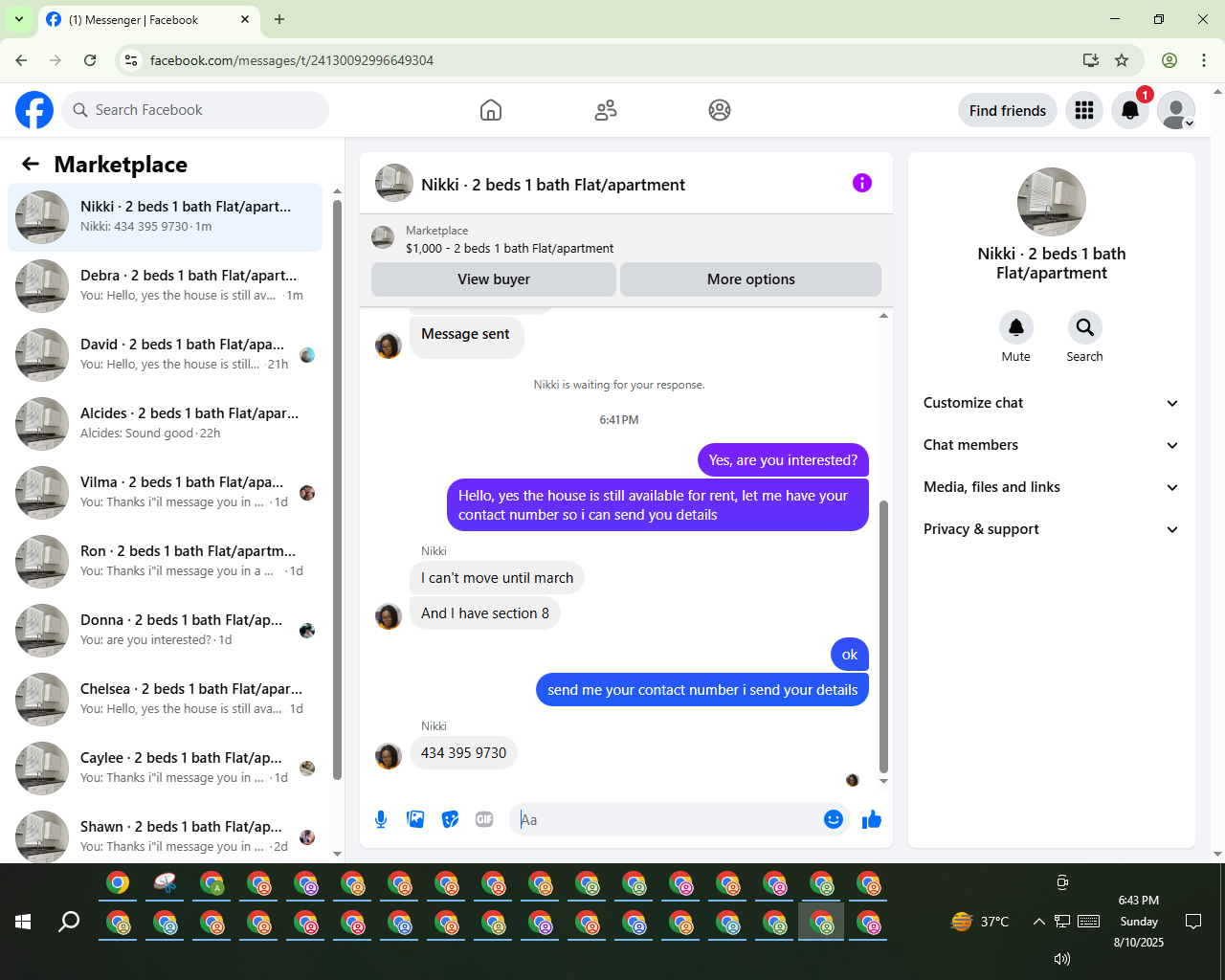Reload the page with browser refresh

coord(90,60)
